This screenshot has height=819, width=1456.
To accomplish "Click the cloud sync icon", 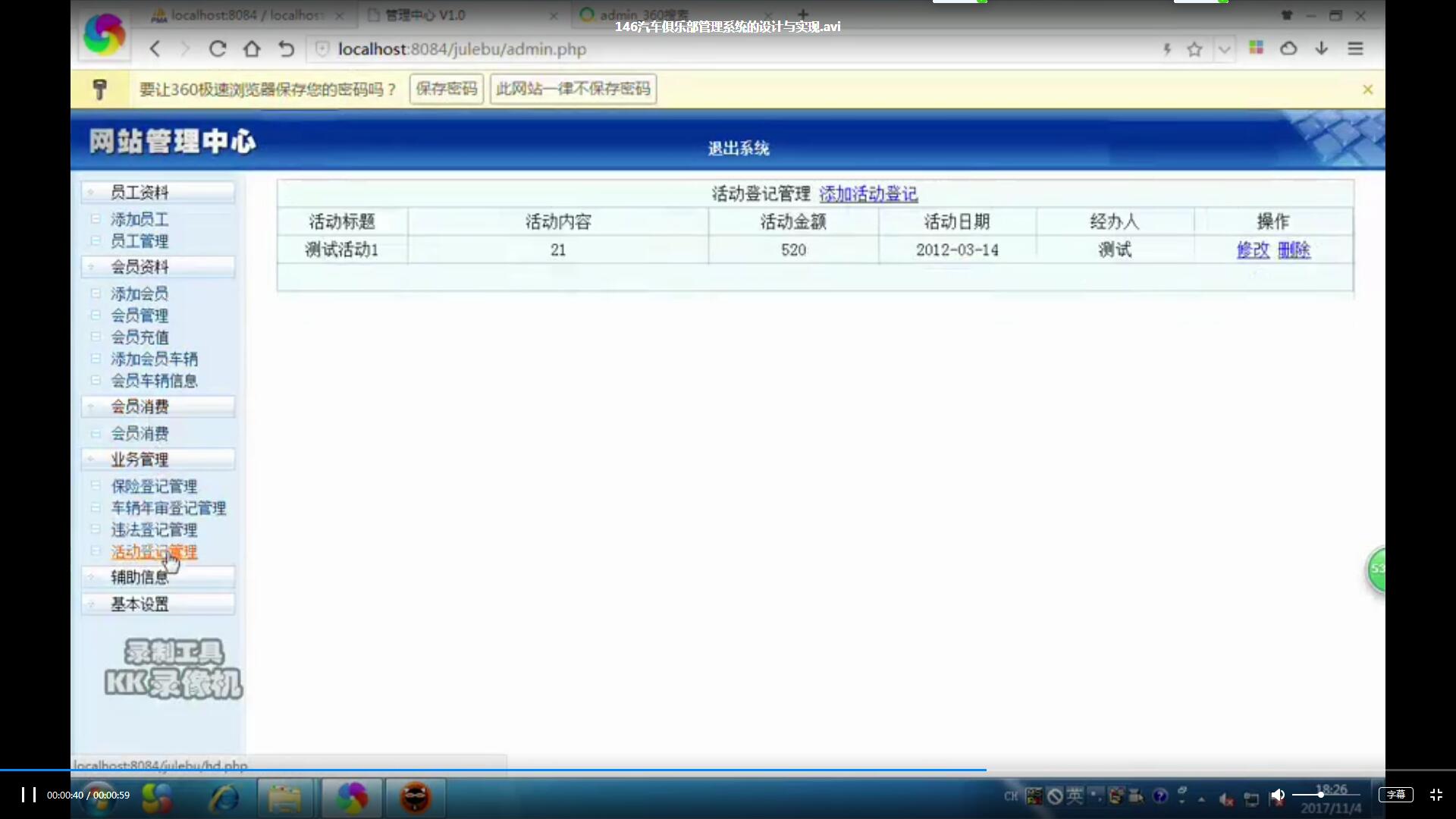I will (x=1288, y=49).
